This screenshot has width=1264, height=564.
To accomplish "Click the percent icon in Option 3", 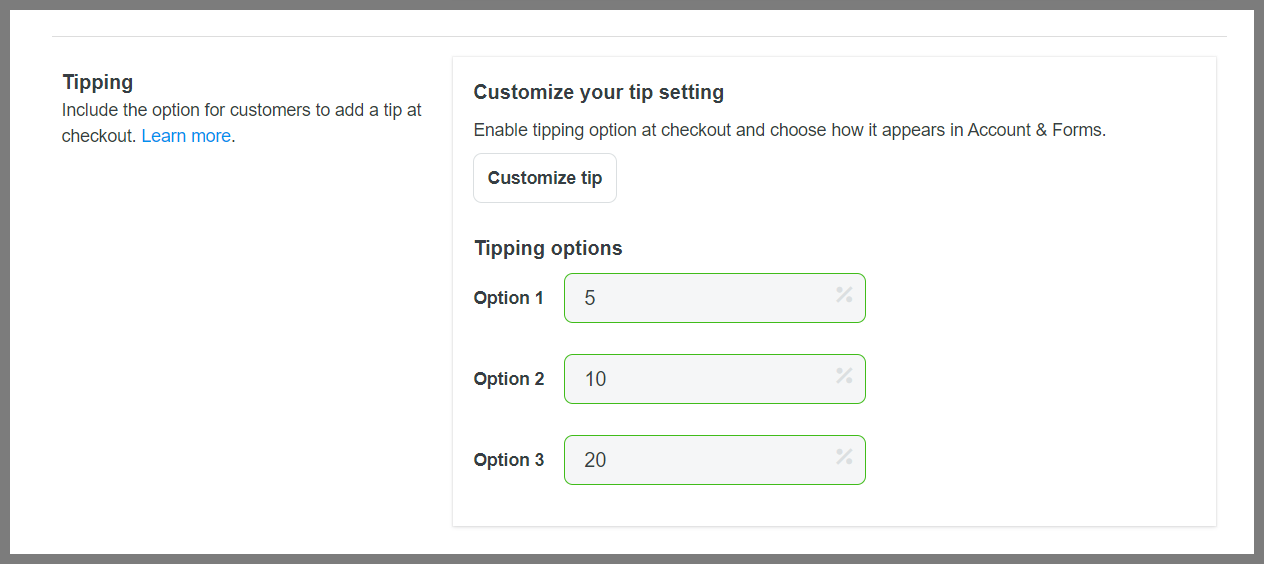I will 844,457.
